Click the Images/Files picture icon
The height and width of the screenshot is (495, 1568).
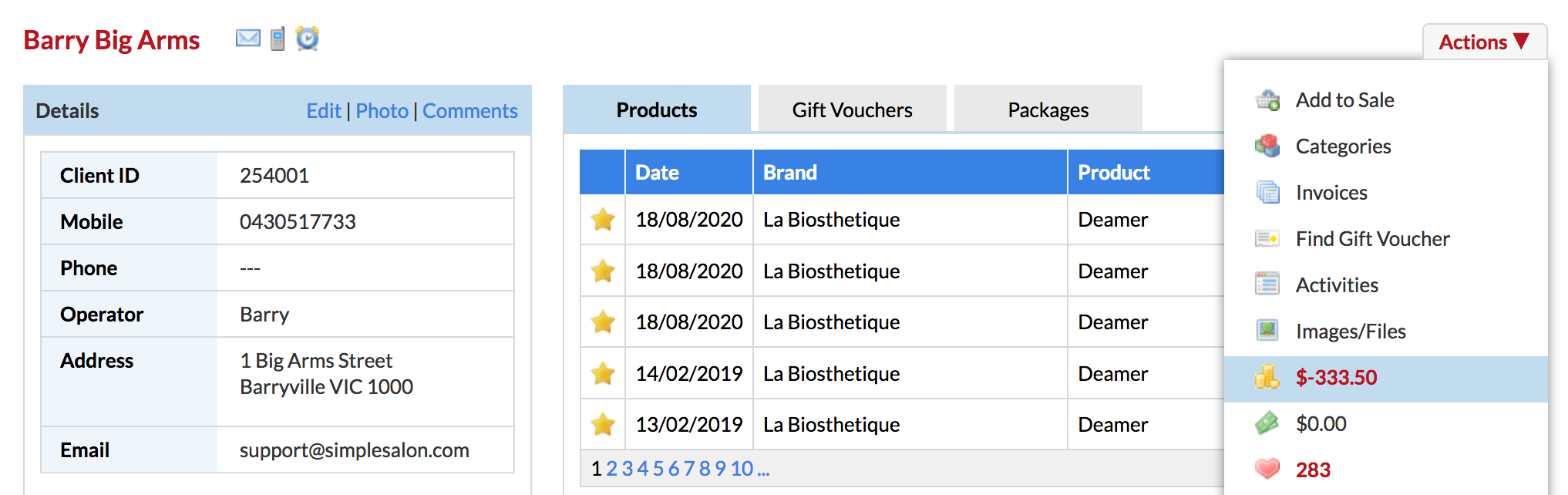click(1267, 331)
